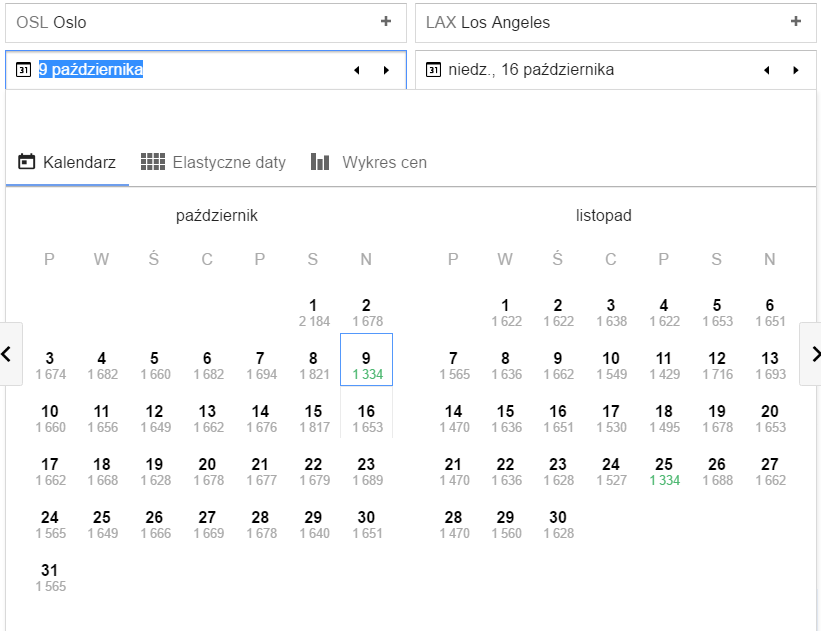
Task: Select October 27 priced 1 669
Action: coord(208,524)
